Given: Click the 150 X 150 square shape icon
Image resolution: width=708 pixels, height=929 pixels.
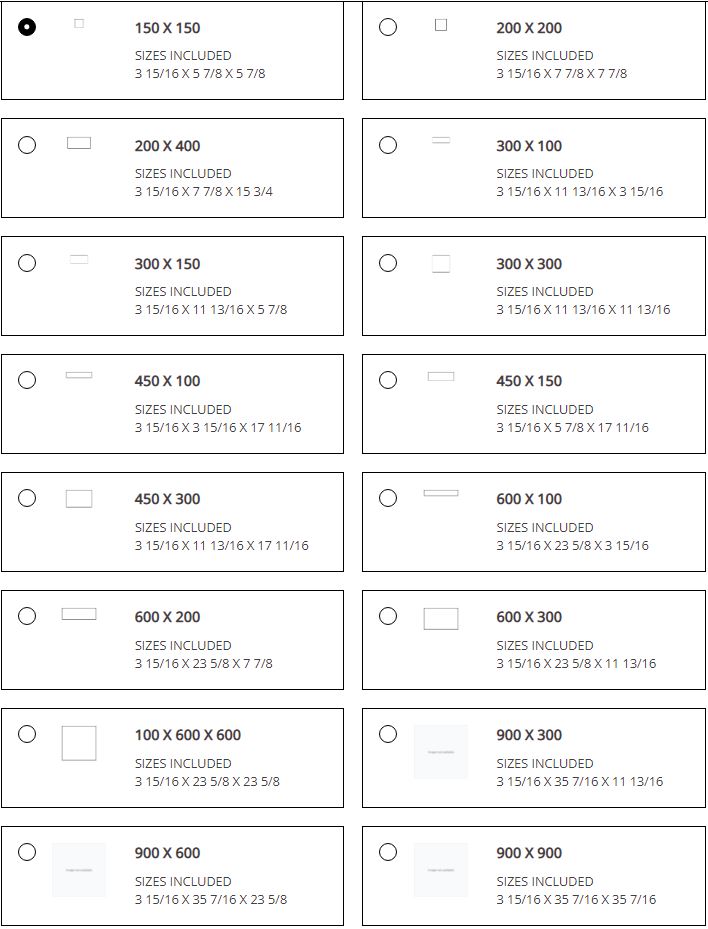Looking at the screenshot, I should point(79,23).
